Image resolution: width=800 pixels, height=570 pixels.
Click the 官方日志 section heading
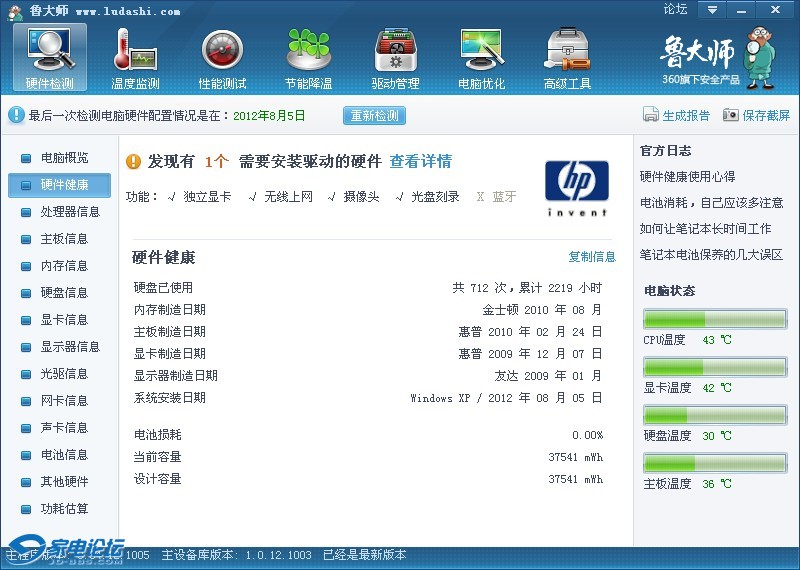(x=665, y=151)
